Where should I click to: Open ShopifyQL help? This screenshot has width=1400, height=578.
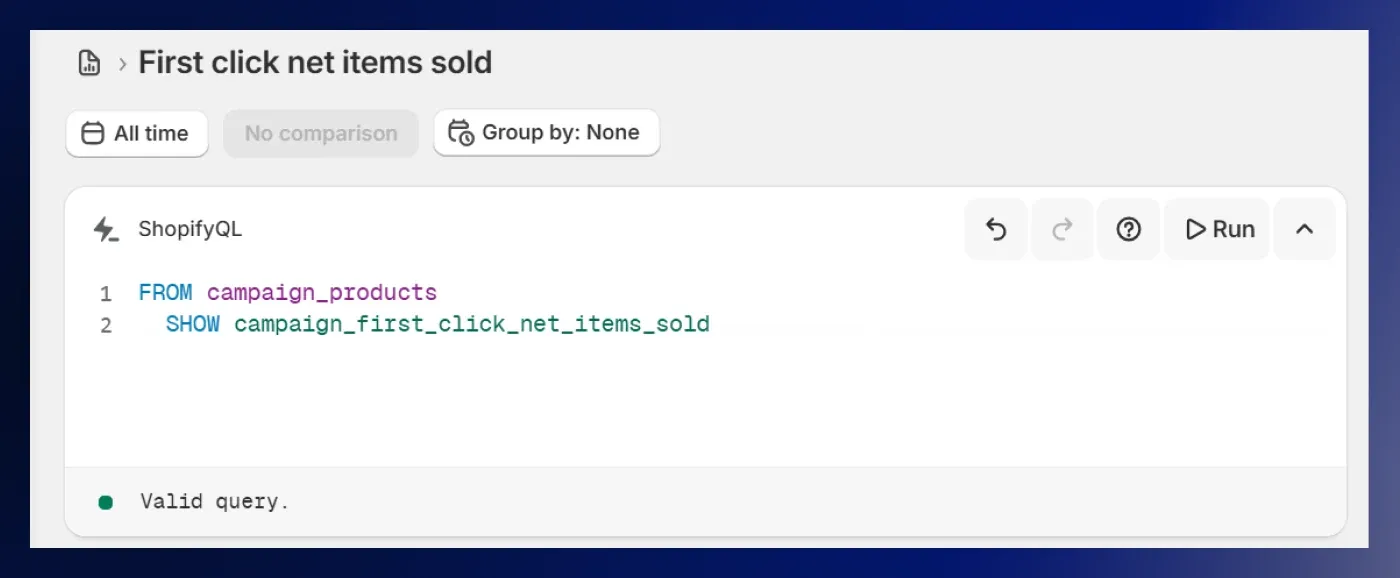(1129, 229)
